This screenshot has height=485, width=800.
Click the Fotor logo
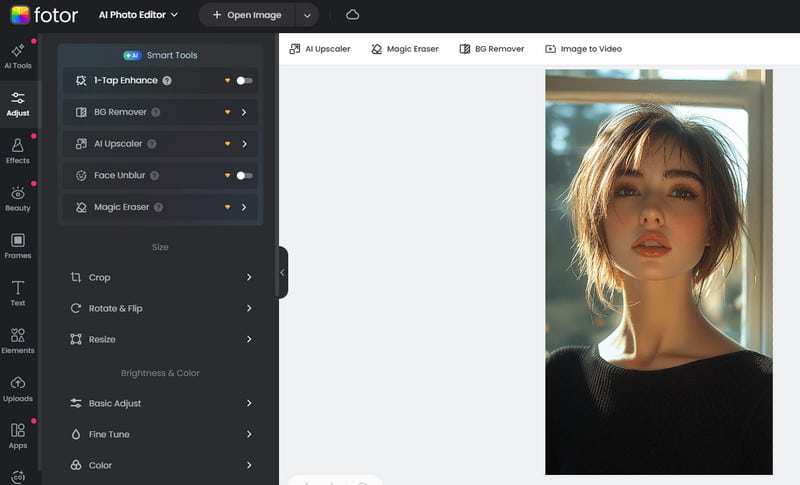(x=44, y=15)
